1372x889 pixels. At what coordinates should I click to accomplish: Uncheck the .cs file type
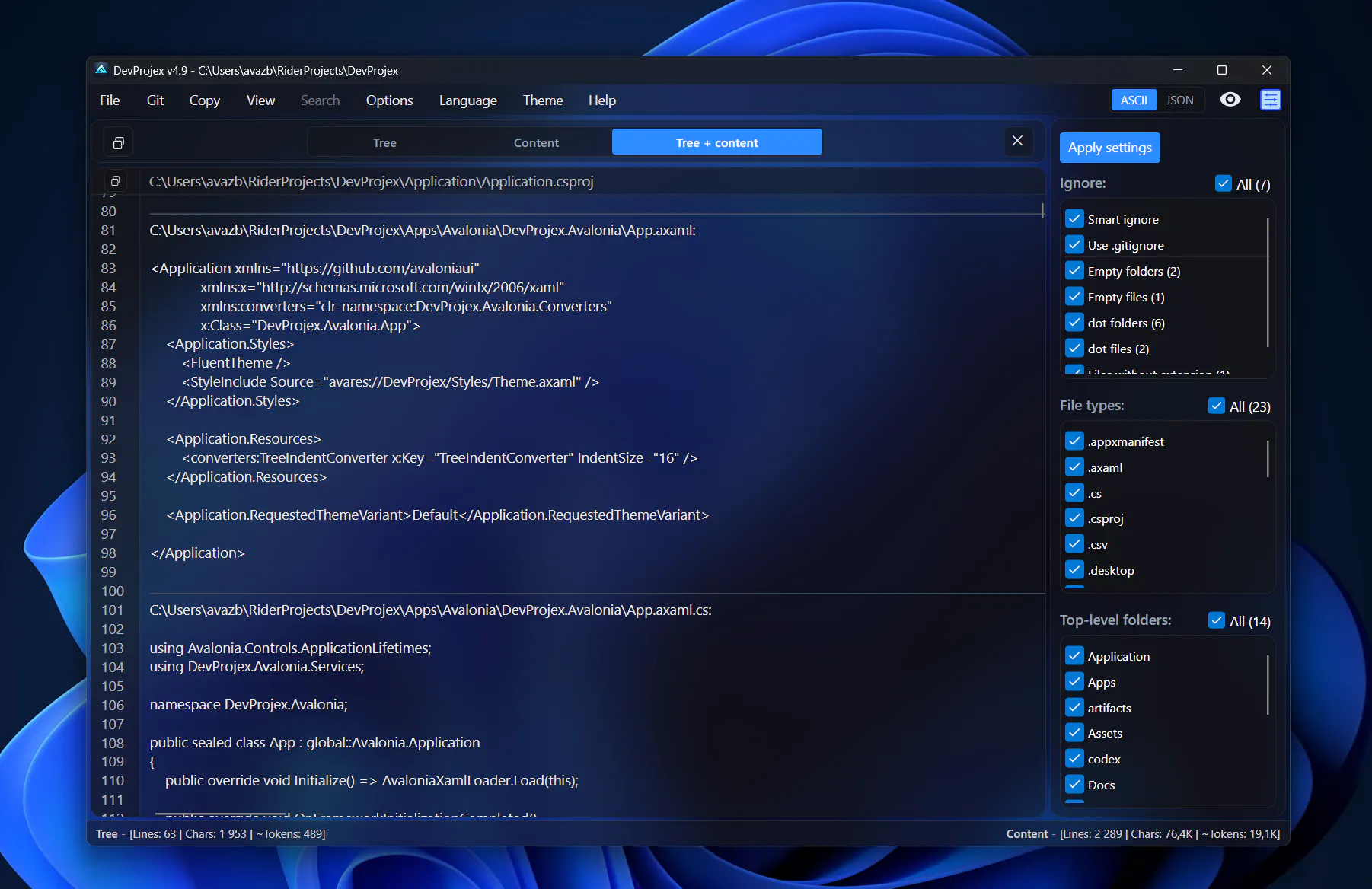pyautogui.click(x=1074, y=493)
